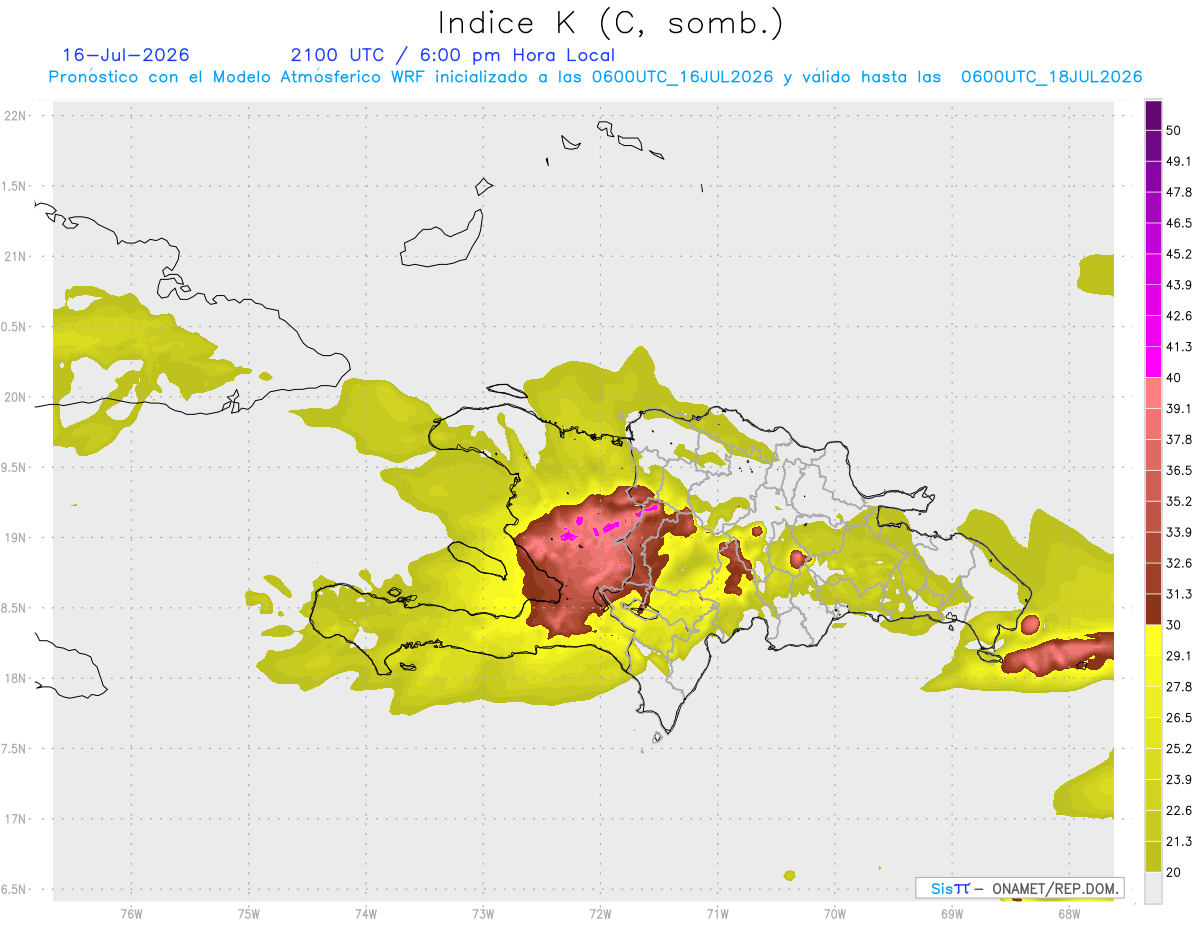Image resolution: width=1200 pixels, height=927 pixels.
Task: Click "2100 UTC / 6:00 pm Hora Local"
Action: (453, 55)
